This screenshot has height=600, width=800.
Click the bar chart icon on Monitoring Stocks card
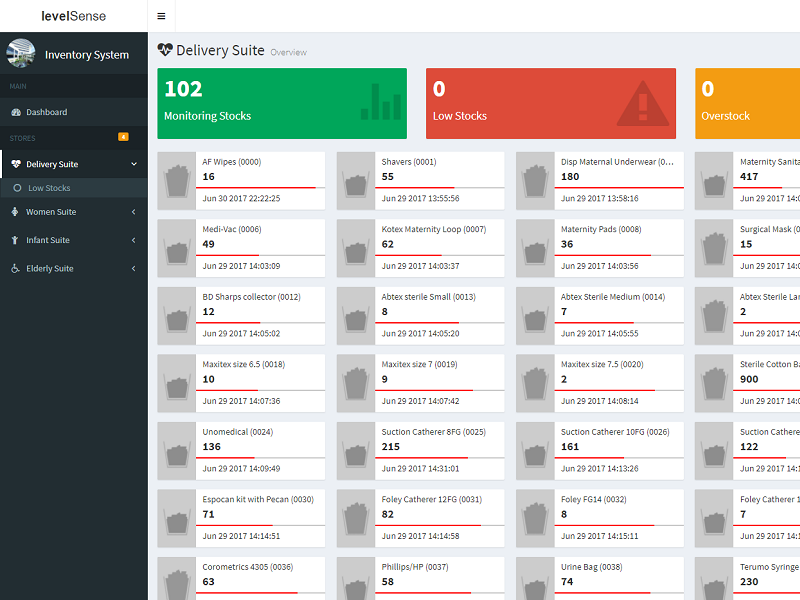pos(380,102)
